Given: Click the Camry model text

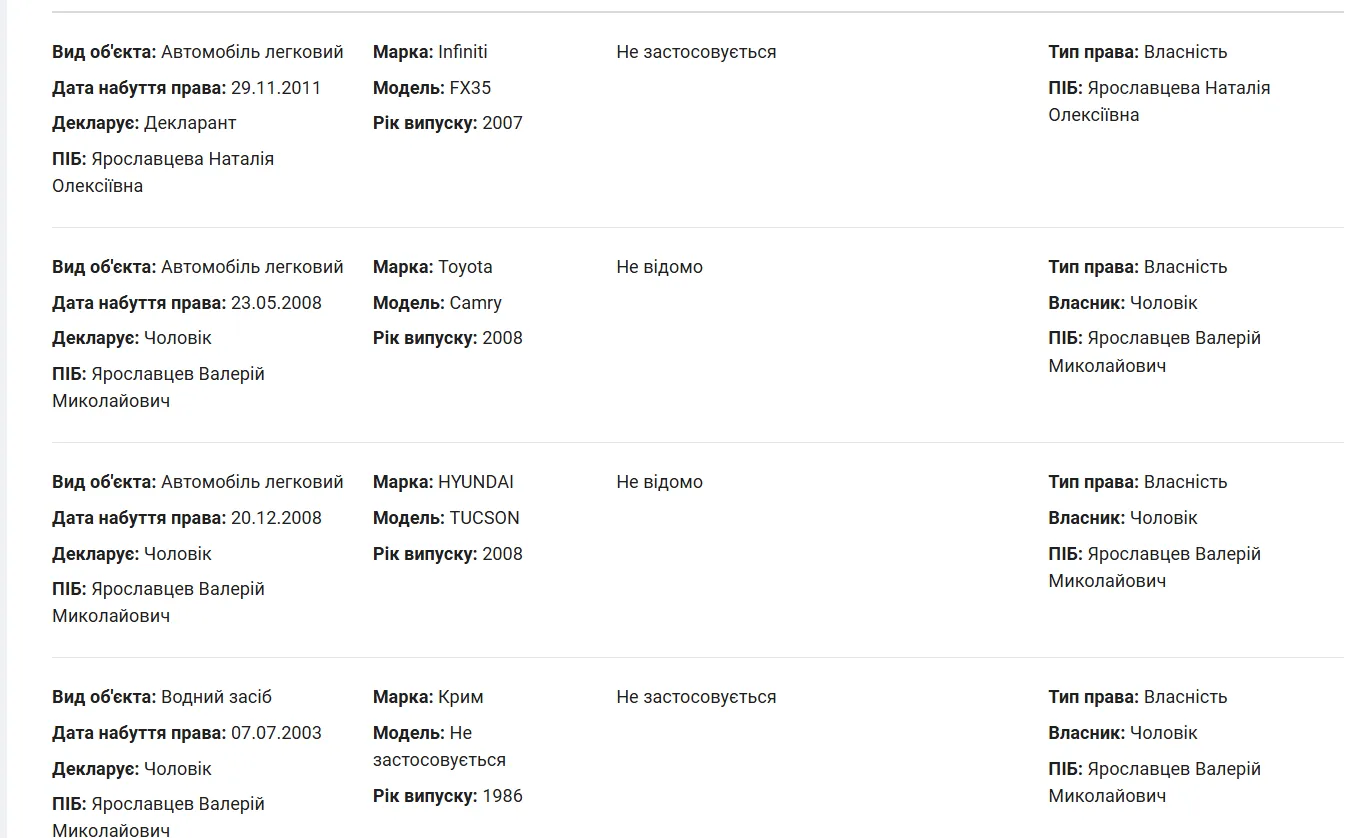Looking at the screenshot, I should point(476,303).
